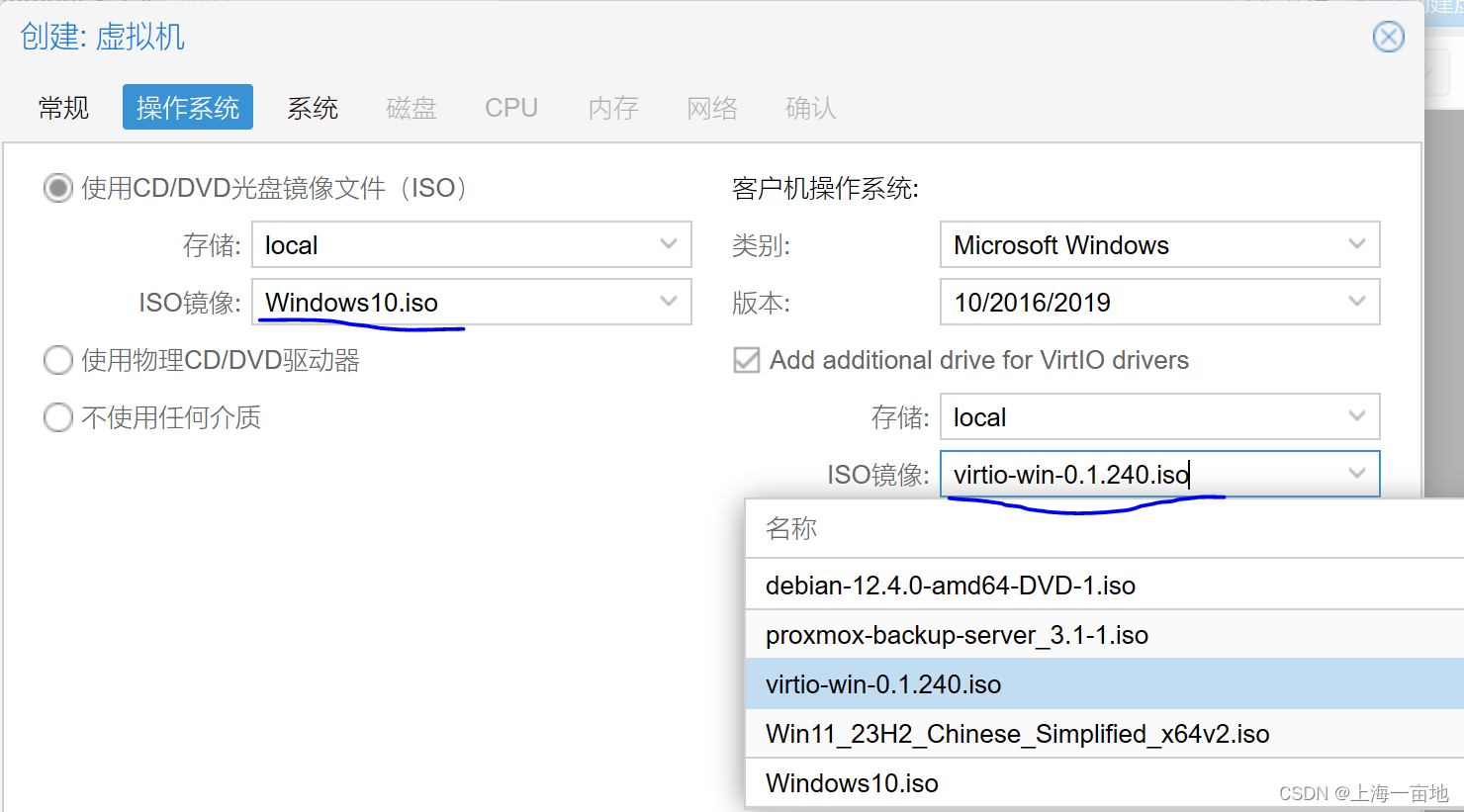Select Windows10.iso in the dropdown list

click(1104, 782)
